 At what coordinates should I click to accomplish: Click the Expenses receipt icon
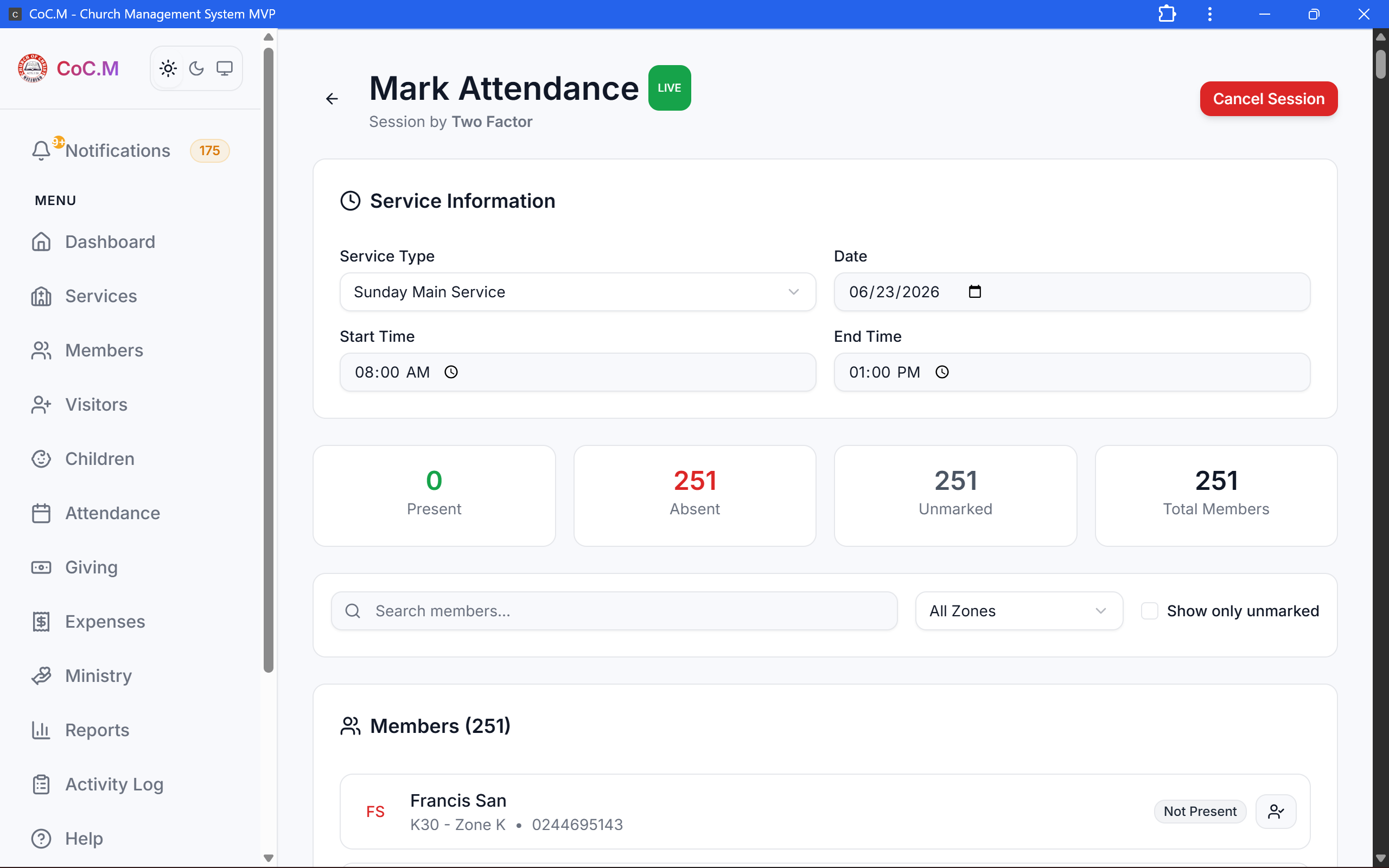(x=41, y=622)
